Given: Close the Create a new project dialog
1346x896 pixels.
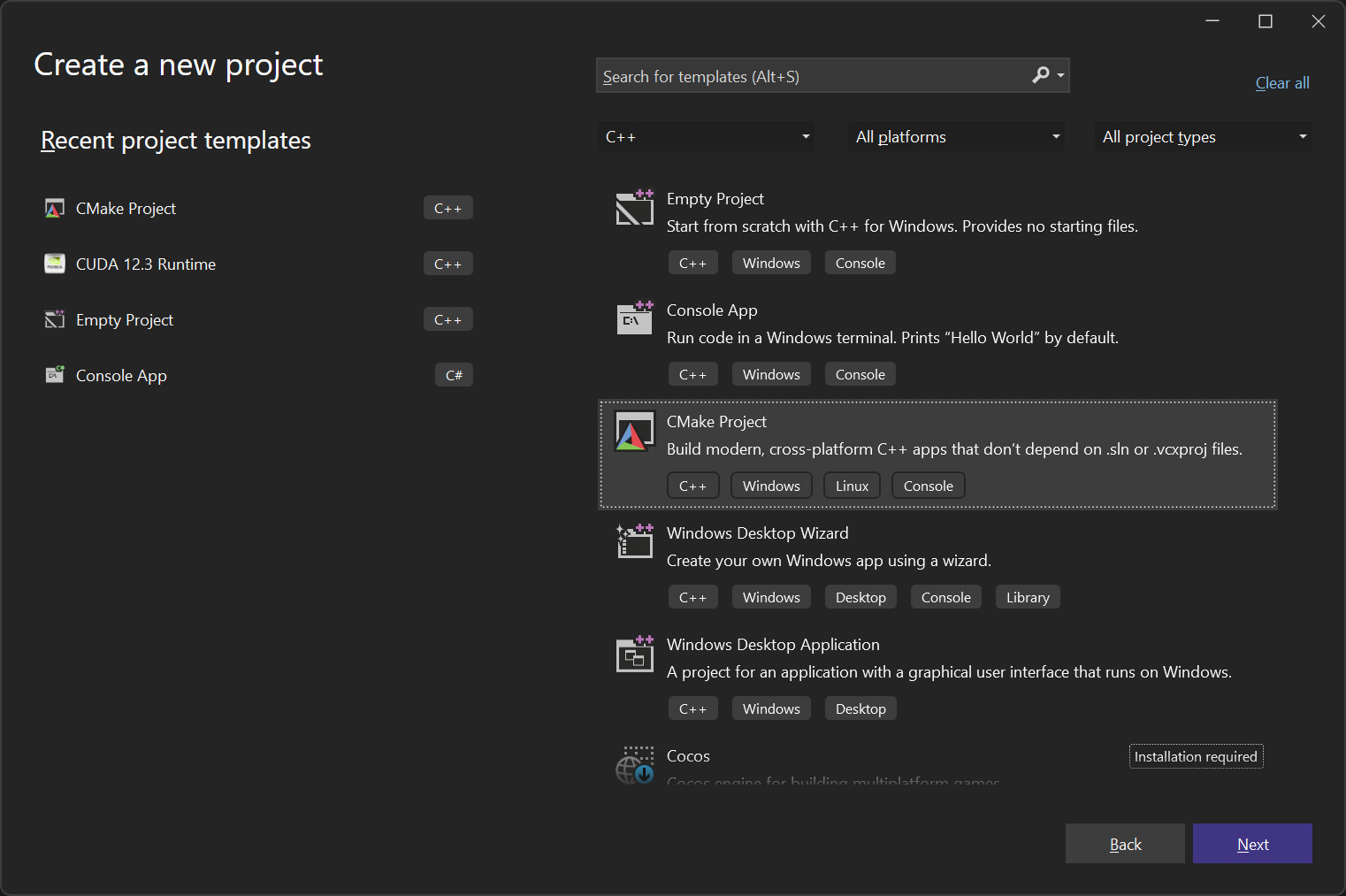Looking at the screenshot, I should coord(1319,21).
